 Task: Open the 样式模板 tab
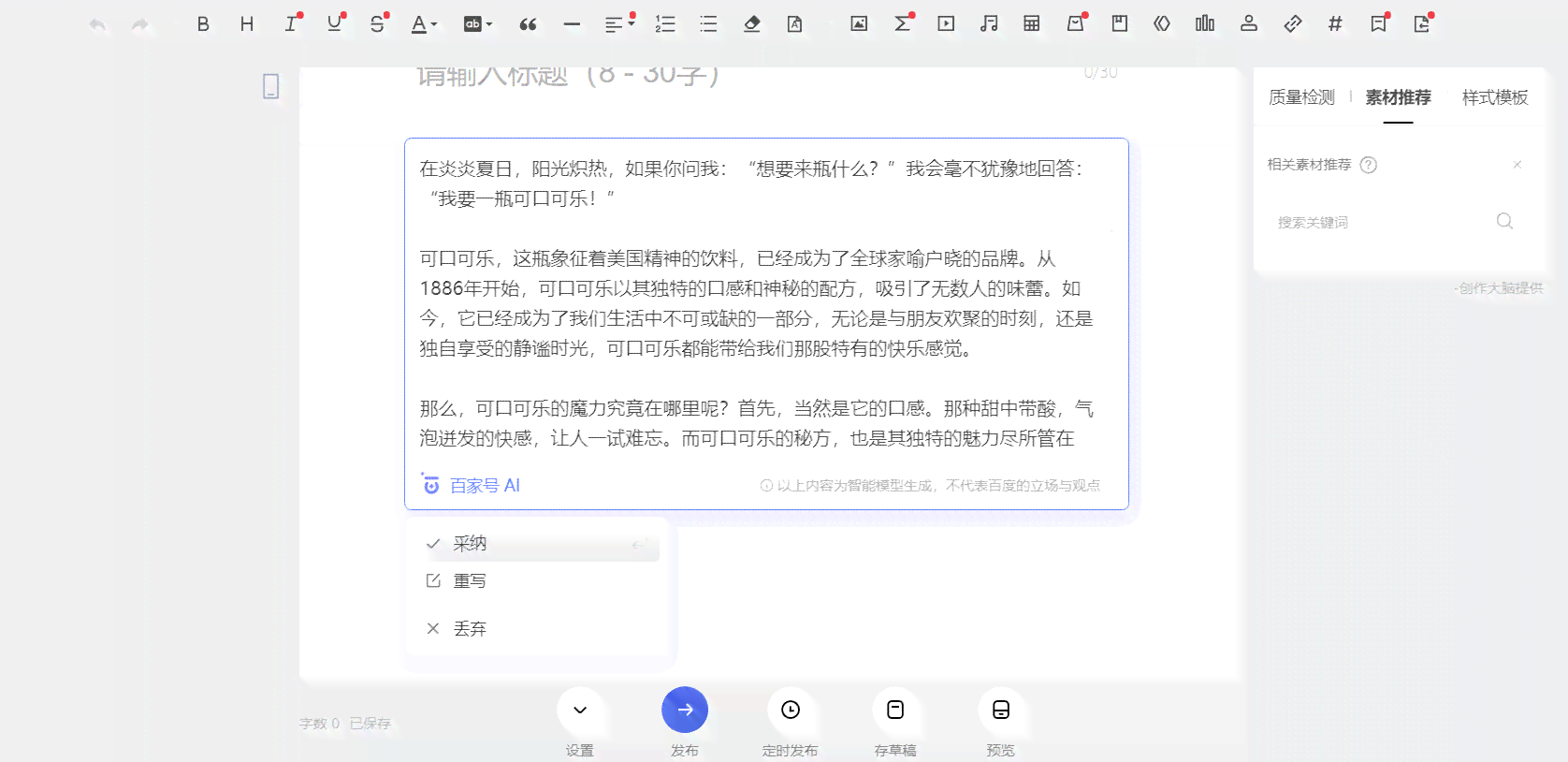[x=1495, y=97]
